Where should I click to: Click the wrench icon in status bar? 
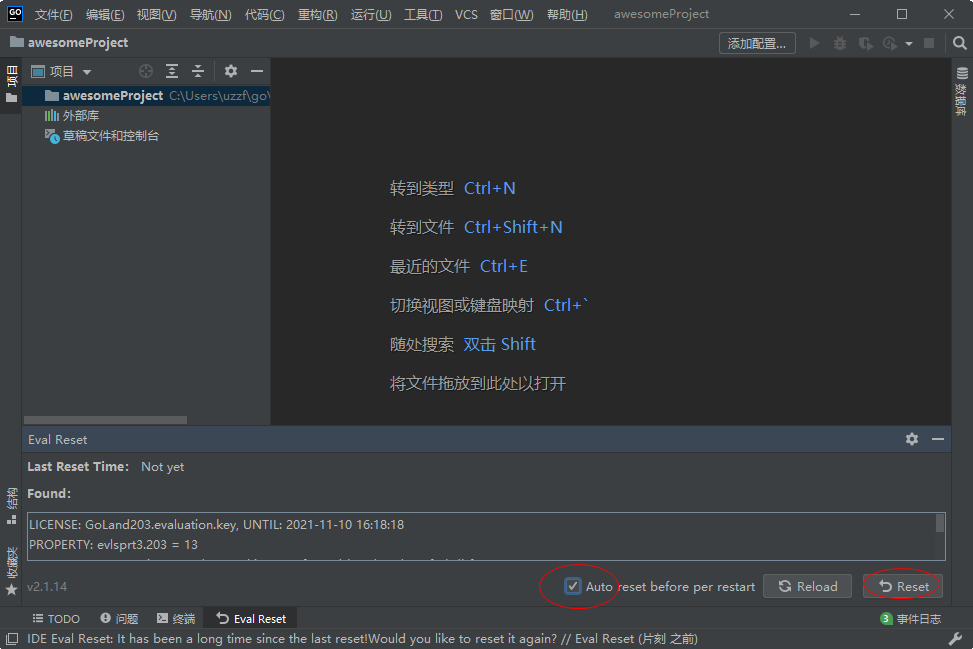click(956, 638)
